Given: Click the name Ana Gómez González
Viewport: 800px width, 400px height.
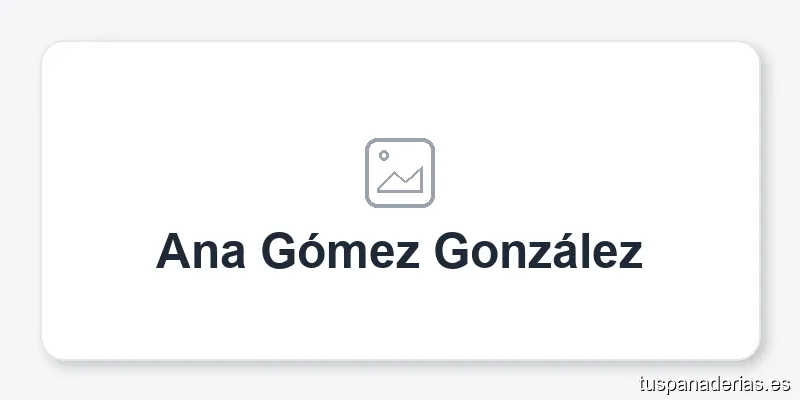Looking at the screenshot, I should point(400,253).
